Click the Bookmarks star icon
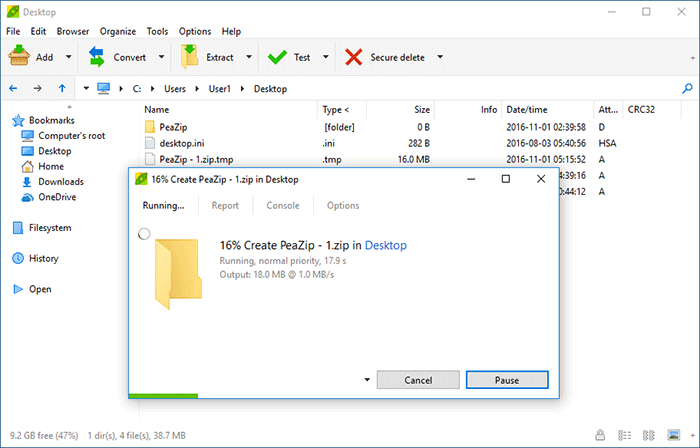 [18, 120]
